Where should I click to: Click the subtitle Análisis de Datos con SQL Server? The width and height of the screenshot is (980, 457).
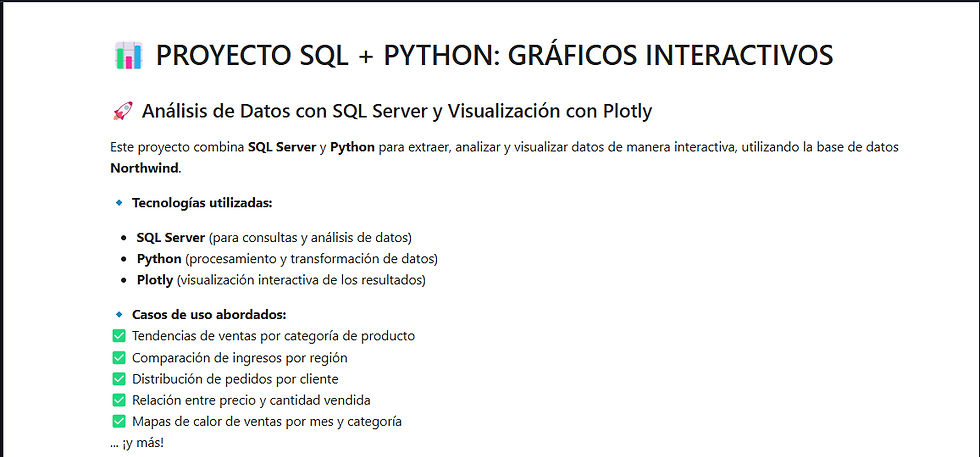click(x=397, y=111)
